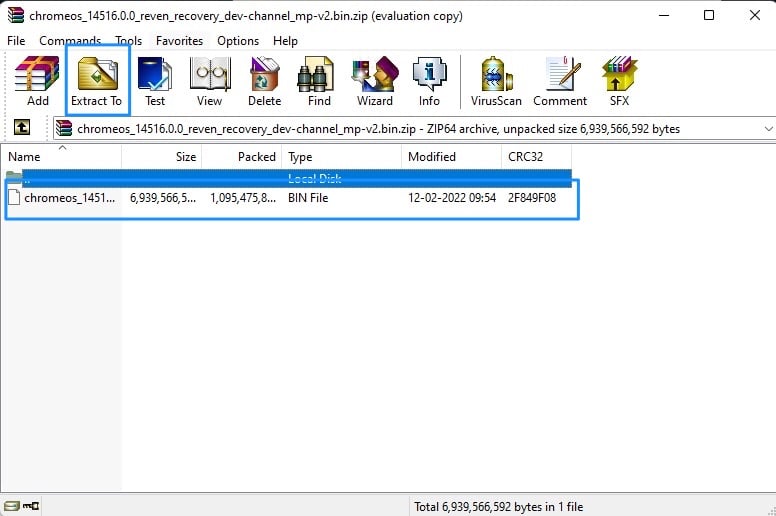The width and height of the screenshot is (776, 516).
Task: Maximize the WinRAR window
Action: [709, 15]
